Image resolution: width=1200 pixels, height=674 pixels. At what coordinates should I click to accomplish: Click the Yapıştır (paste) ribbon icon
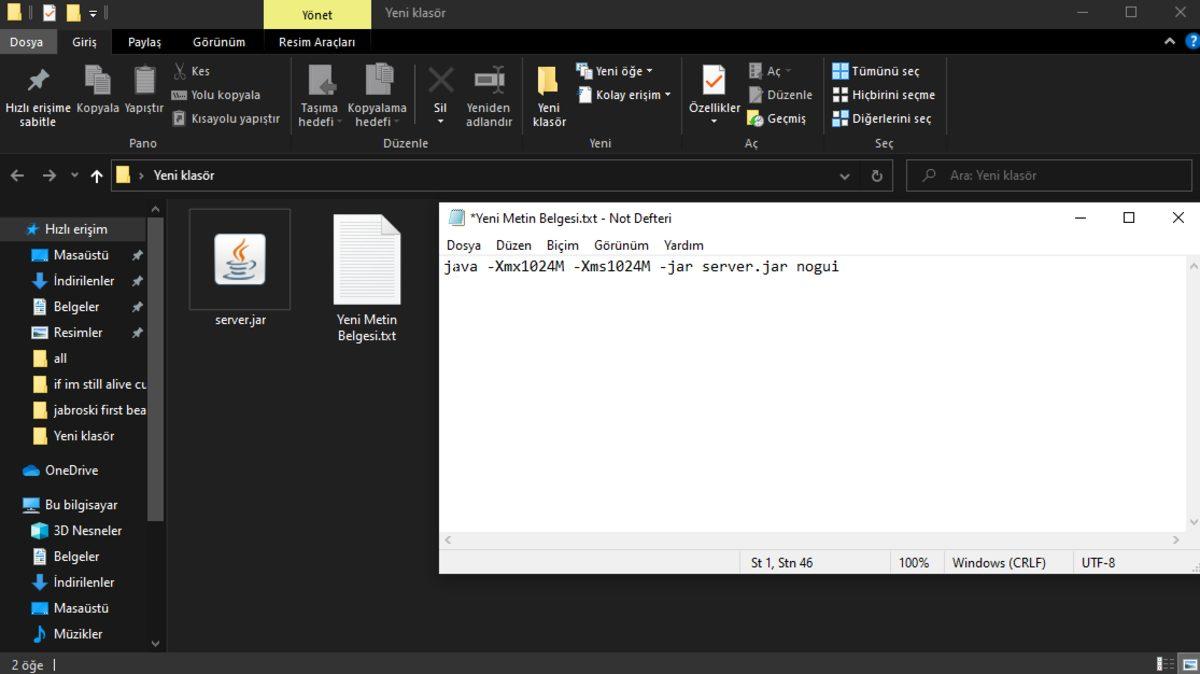click(x=145, y=81)
